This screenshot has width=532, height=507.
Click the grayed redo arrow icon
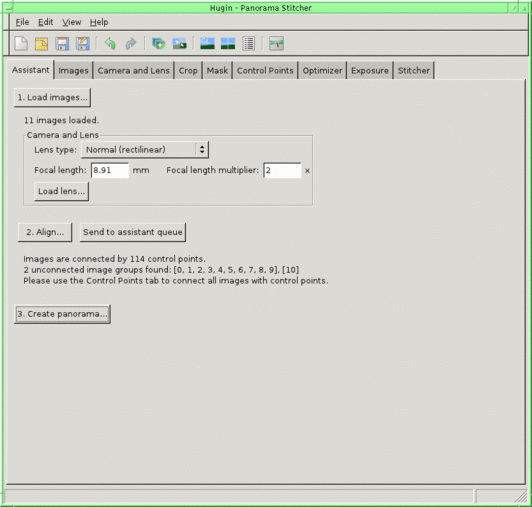tap(131, 44)
